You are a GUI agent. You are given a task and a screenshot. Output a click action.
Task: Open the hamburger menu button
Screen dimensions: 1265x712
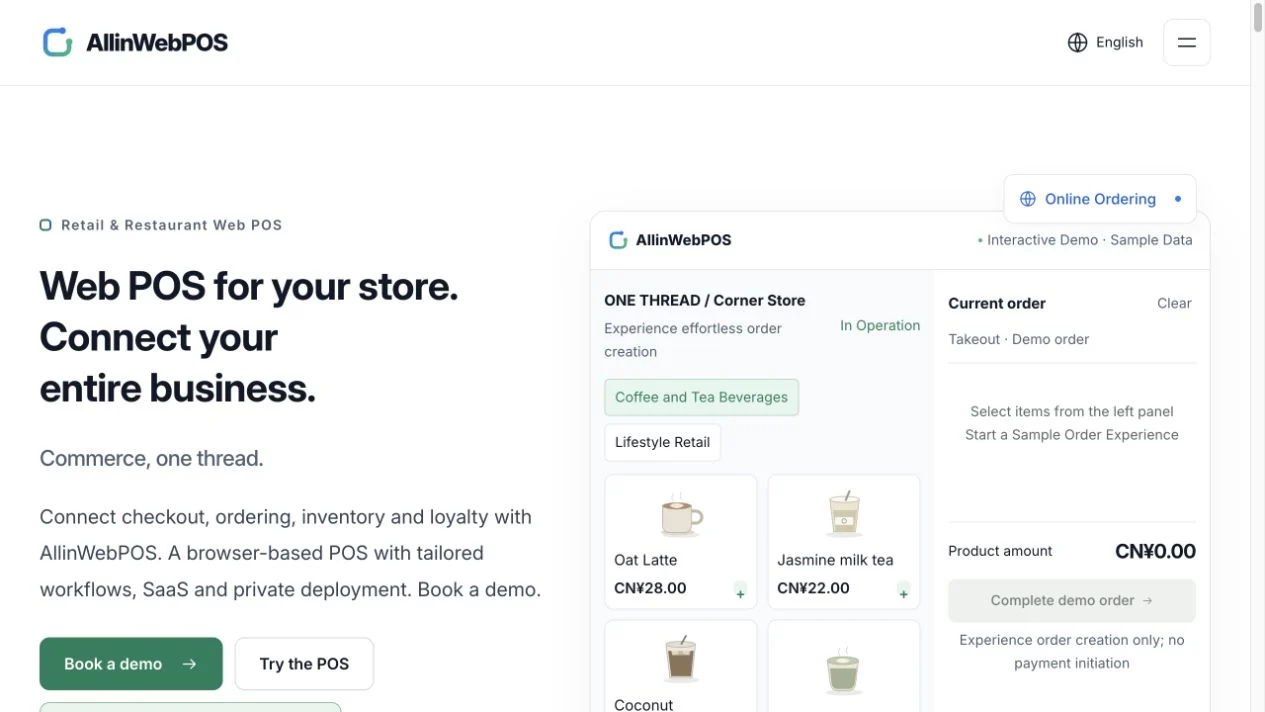(x=1187, y=42)
